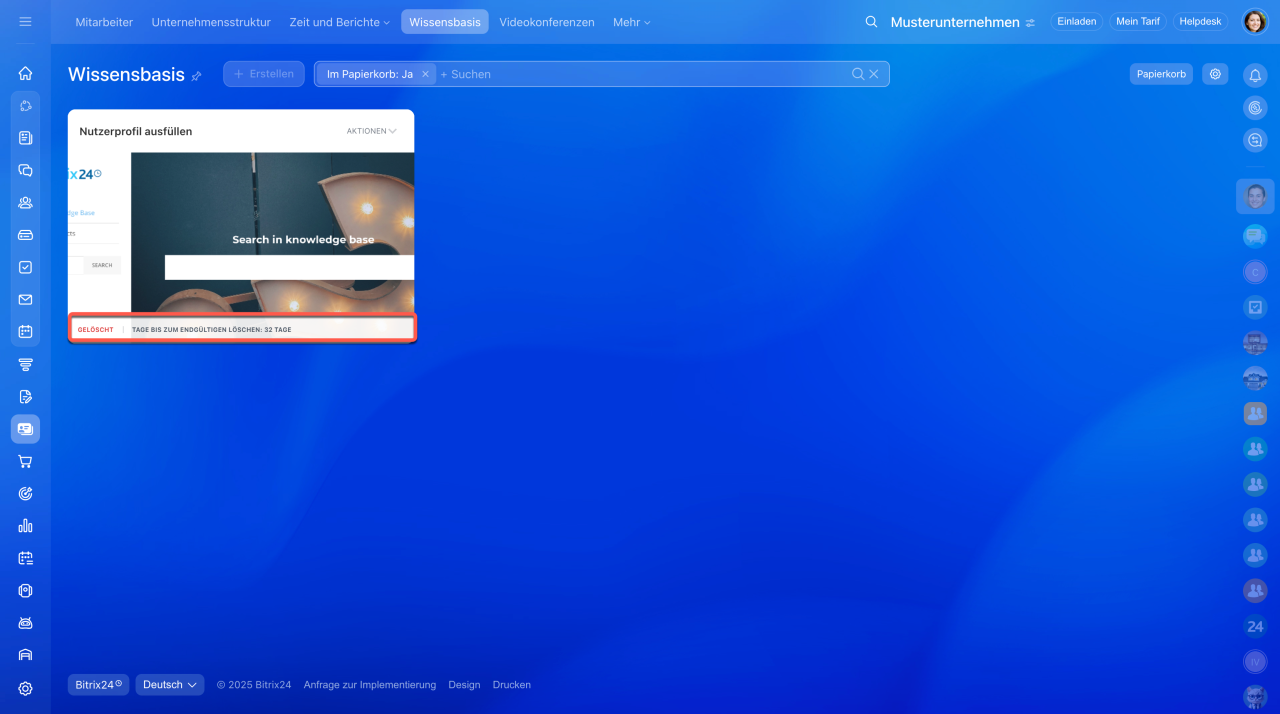Image resolution: width=1280 pixels, height=714 pixels.
Task: Clear the filter field with the X icon
Action: pos(874,74)
